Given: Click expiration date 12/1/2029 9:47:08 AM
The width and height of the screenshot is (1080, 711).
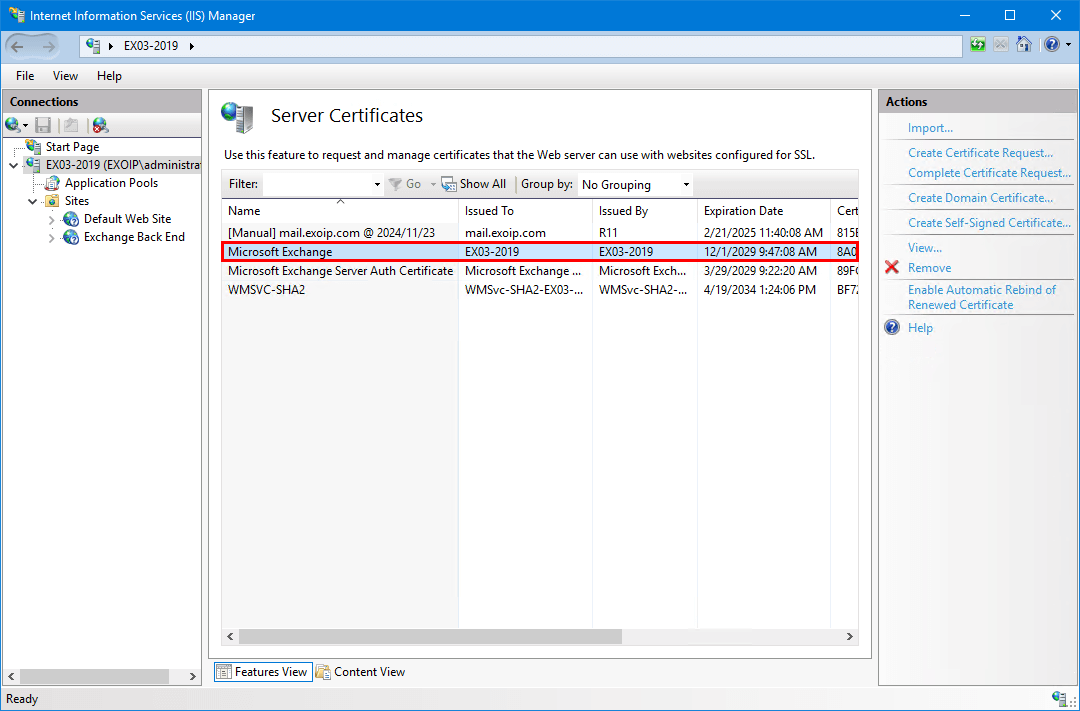Looking at the screenshot, I should tap(760, 252).
